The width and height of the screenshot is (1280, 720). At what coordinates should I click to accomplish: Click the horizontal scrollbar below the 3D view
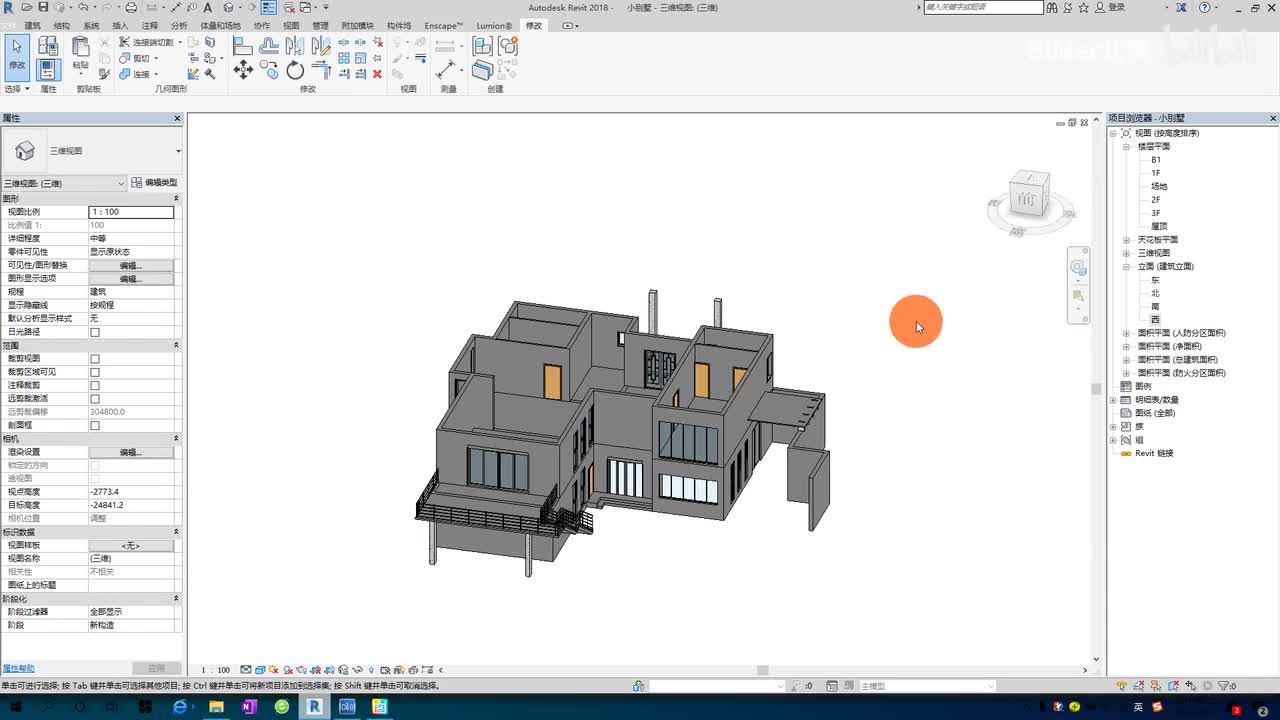[762, 670]
